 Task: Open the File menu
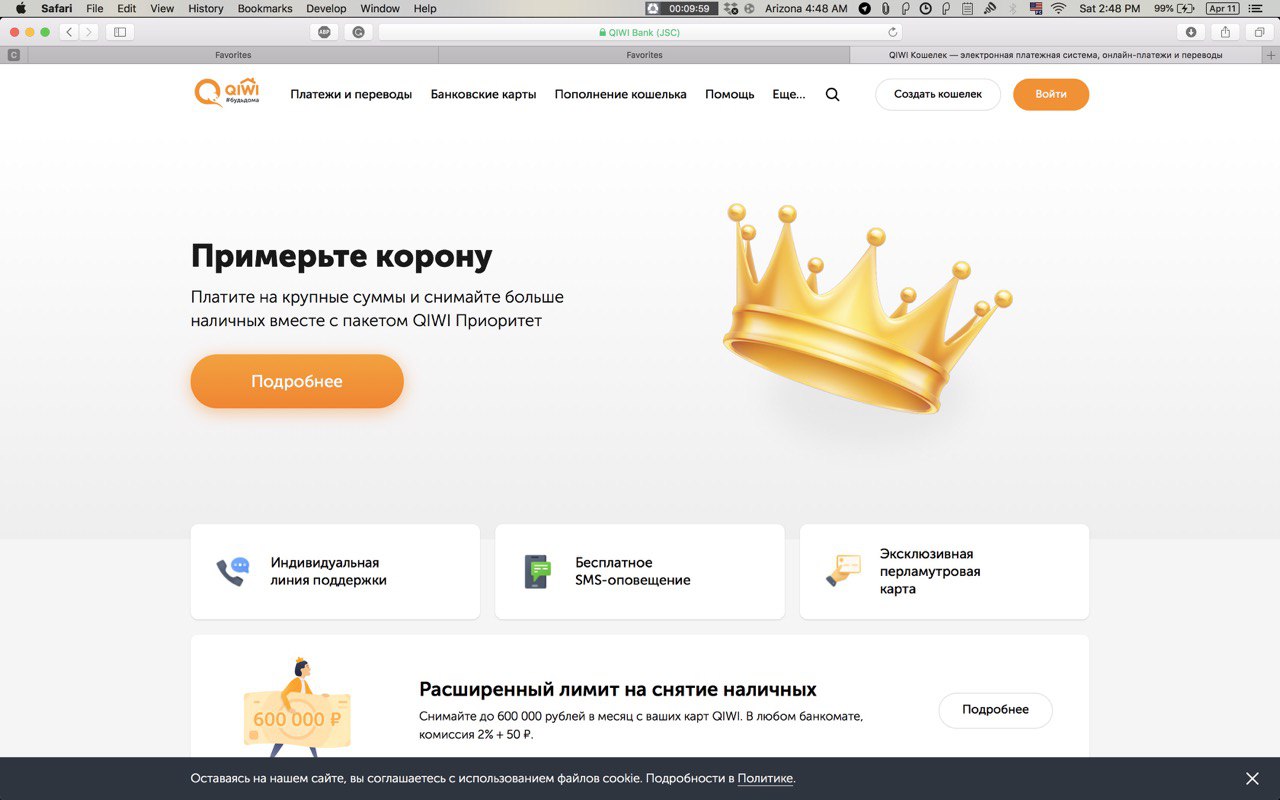pyautogui.click(x=94, y=8)
